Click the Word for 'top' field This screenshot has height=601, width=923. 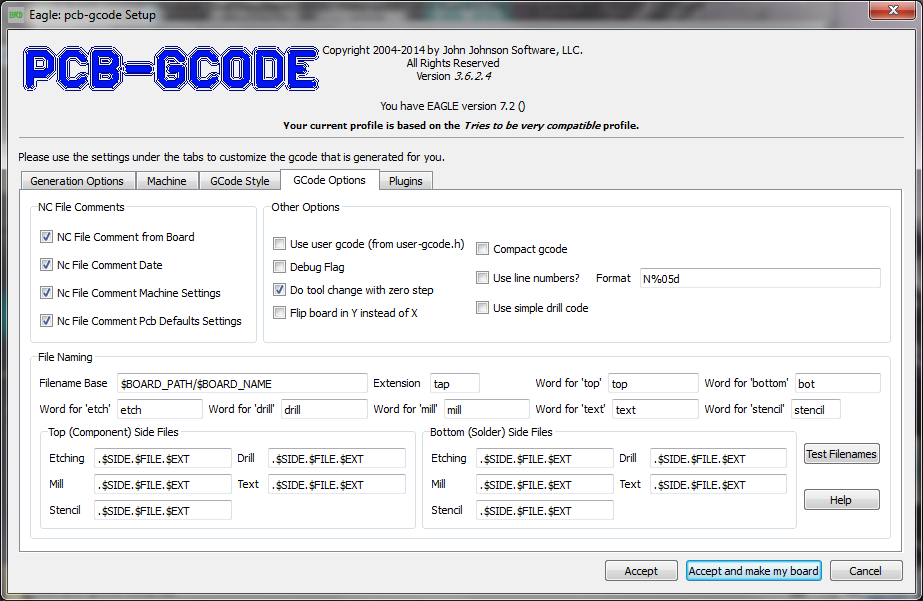click(x=653, y=384)
